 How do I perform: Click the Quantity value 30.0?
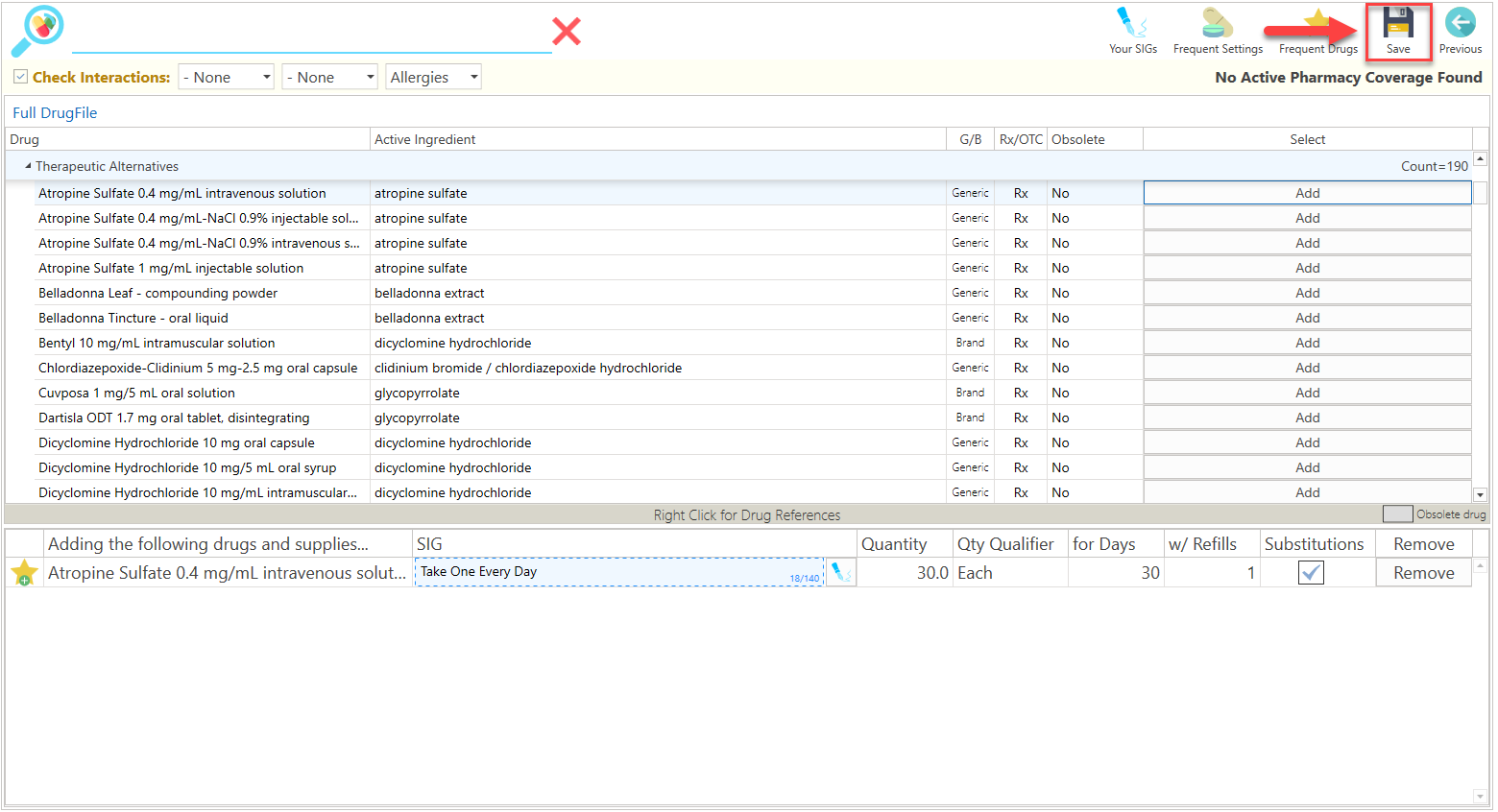[905, 573]
